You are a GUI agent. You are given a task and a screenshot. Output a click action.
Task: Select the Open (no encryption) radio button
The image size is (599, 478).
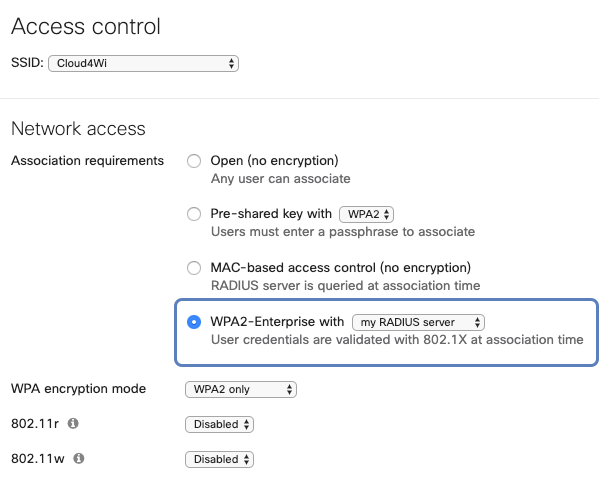click(194, 161)
